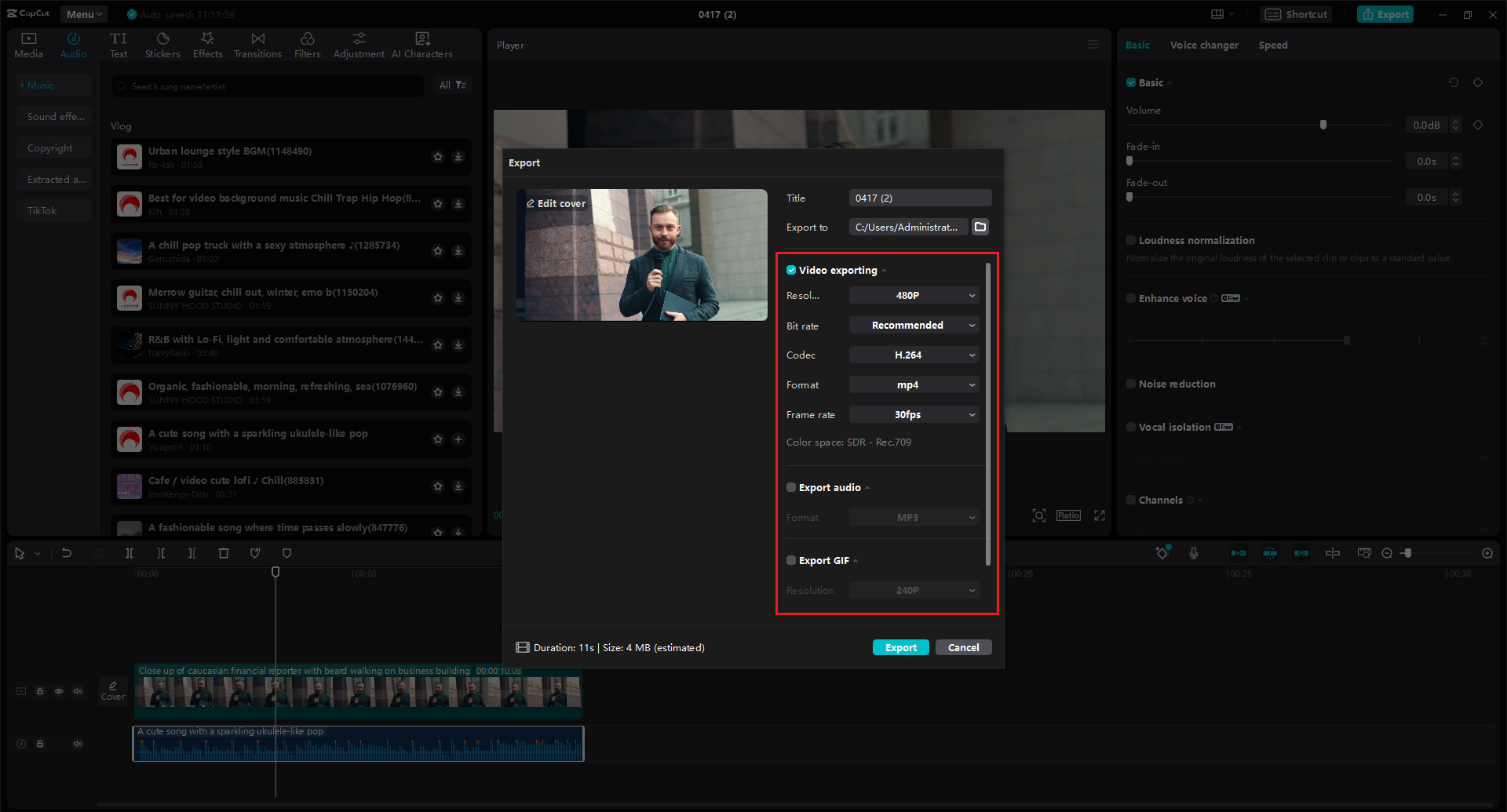Image resolution: width=1507 pixels, height=812 pixels.
Task: Switch to the Voice changer tab
Action: click(x=1204, y=45)
